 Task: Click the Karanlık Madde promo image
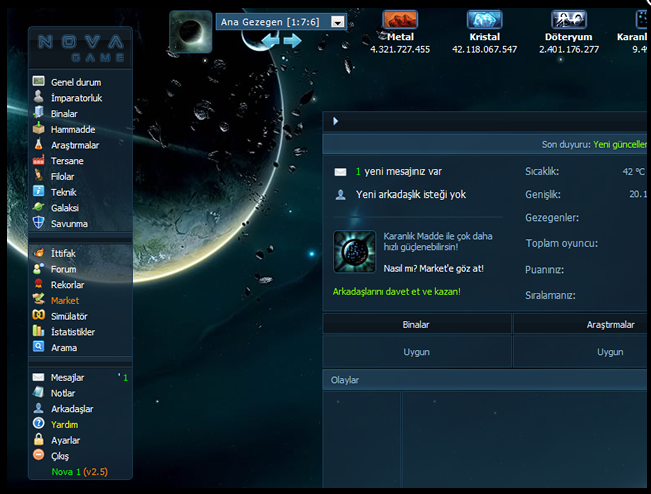pyautogui.click(x=355, y=252)
